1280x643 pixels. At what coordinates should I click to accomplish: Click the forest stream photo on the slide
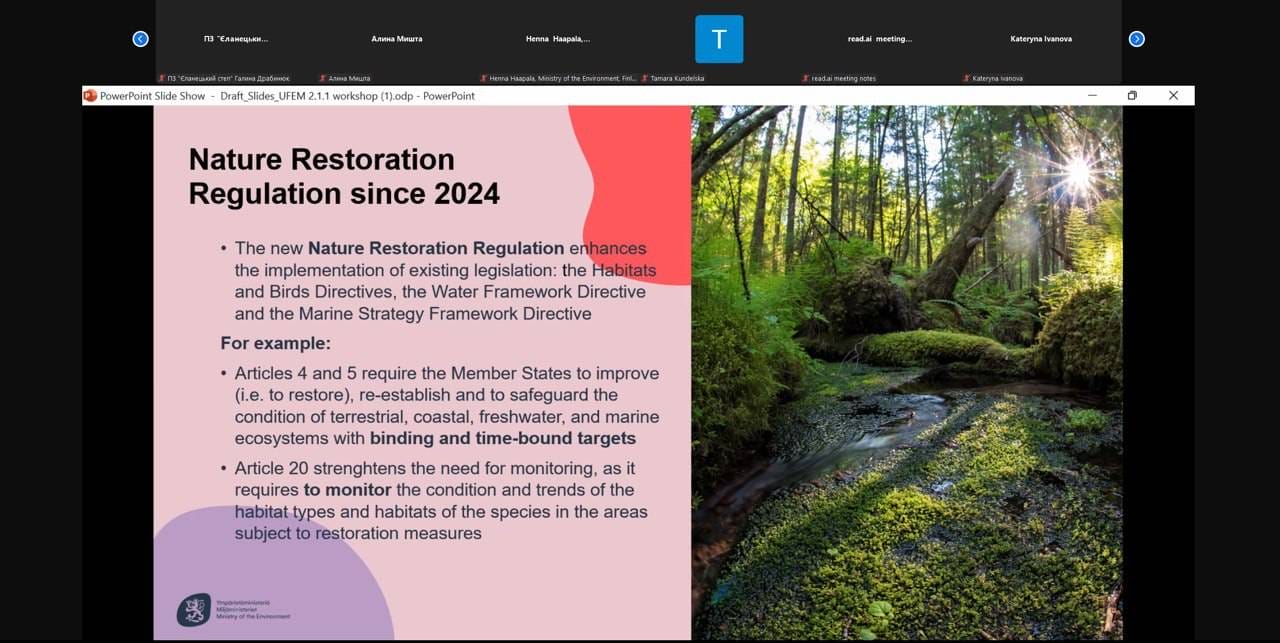click(906, 372)
